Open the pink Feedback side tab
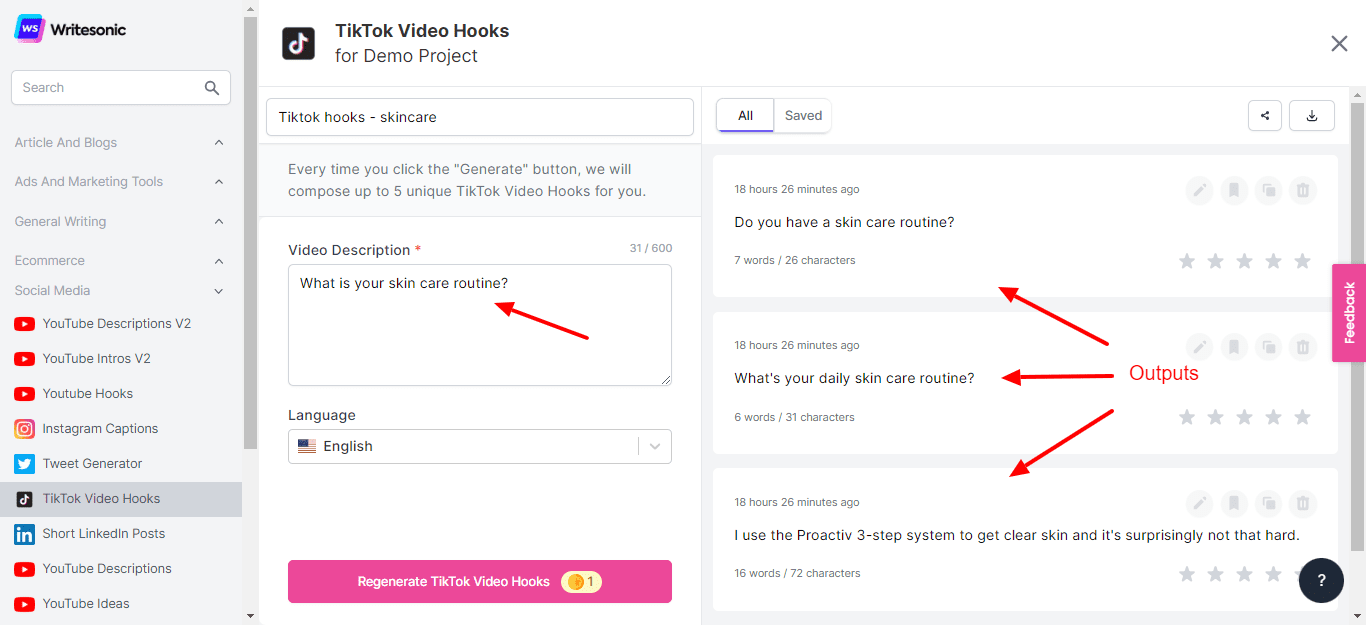Screen dimensions: 1366x625 click(1349, 313)
